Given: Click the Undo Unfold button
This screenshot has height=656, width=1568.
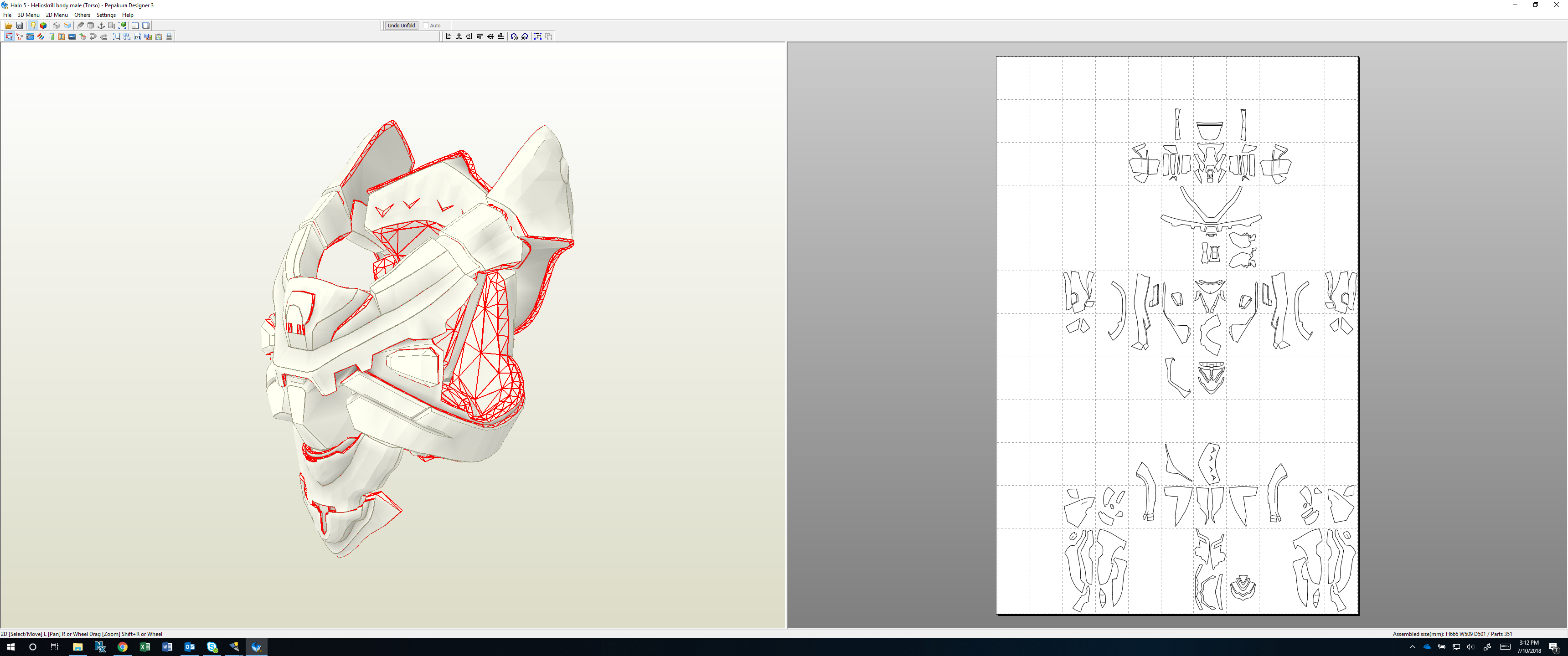Looking at the screenshot, I should click(402, 26).
